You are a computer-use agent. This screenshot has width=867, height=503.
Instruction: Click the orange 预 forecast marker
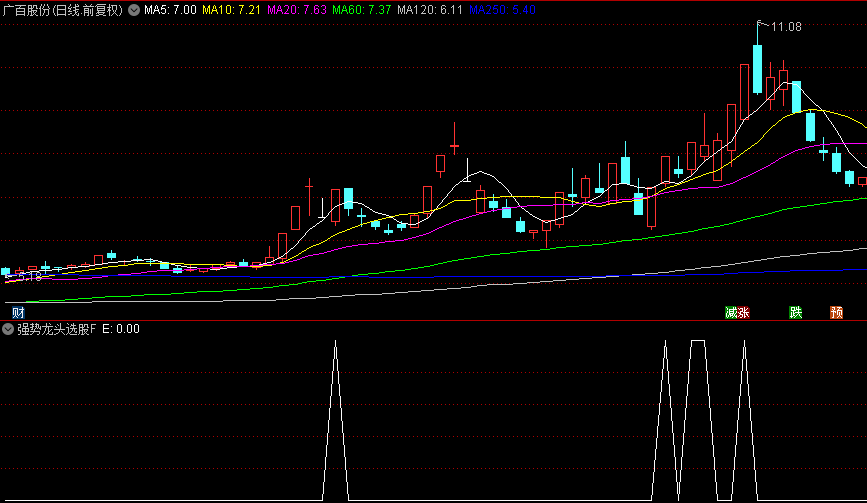click(x=836, y=313)
